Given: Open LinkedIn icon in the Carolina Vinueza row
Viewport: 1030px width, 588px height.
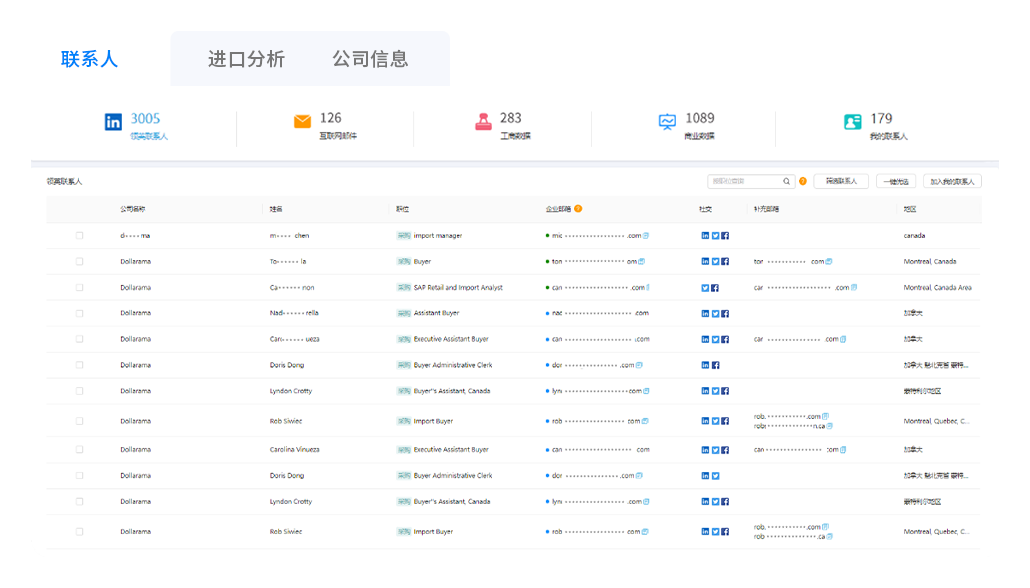Looking at the screenshot, I should tap(705, 450).
